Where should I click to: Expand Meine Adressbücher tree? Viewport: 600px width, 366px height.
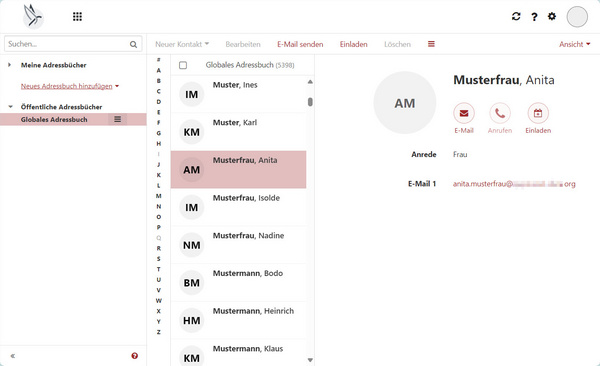(10, 65)
